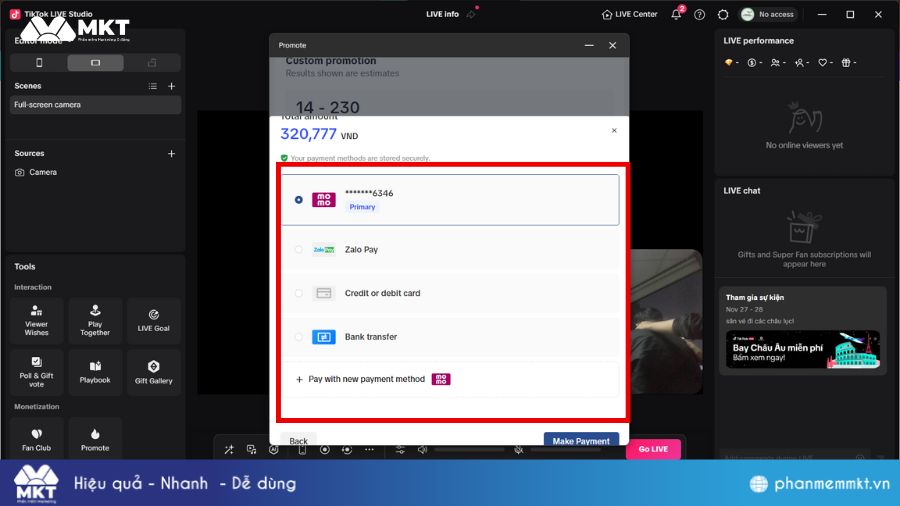
Task: Open the more options ellipsis
Action: click(x=369, y=449)
